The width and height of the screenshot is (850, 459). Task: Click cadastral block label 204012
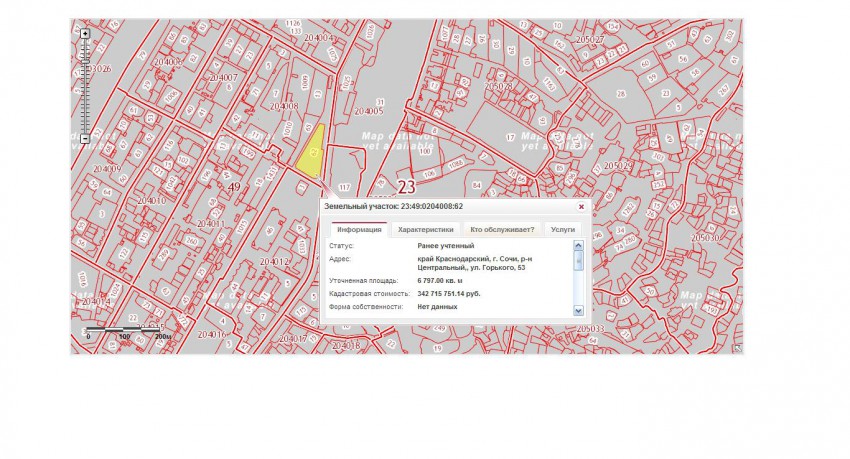(x=273, y=261)
